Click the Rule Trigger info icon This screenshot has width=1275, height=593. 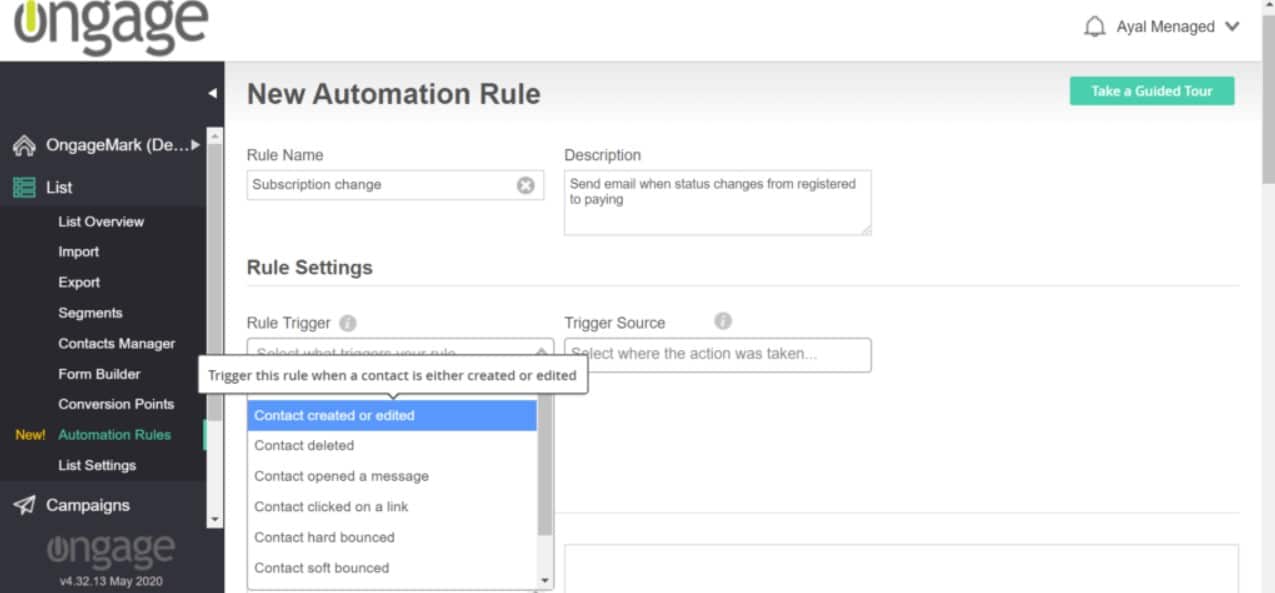click(347, 323)
